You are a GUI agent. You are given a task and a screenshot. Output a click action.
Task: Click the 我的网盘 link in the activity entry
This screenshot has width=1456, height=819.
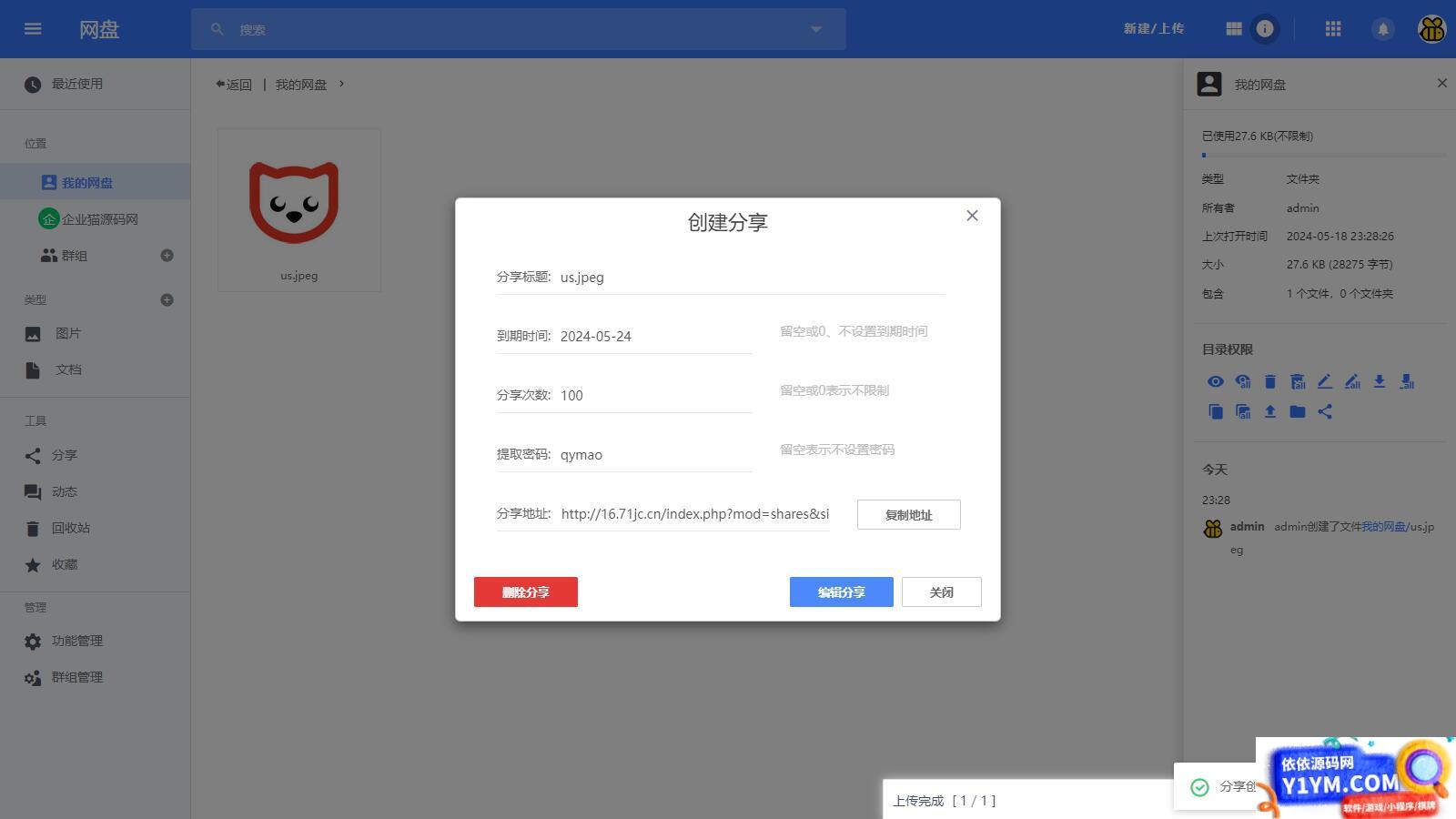pos(1383,527)
